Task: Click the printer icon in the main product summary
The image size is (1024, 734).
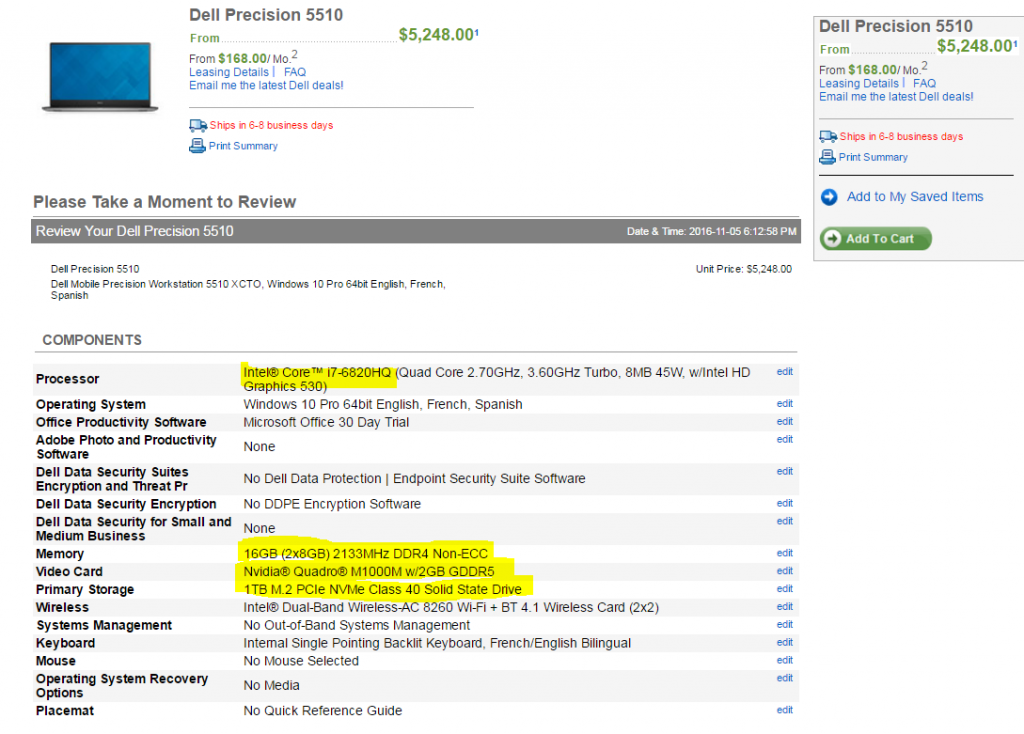Action: point(197,146)
